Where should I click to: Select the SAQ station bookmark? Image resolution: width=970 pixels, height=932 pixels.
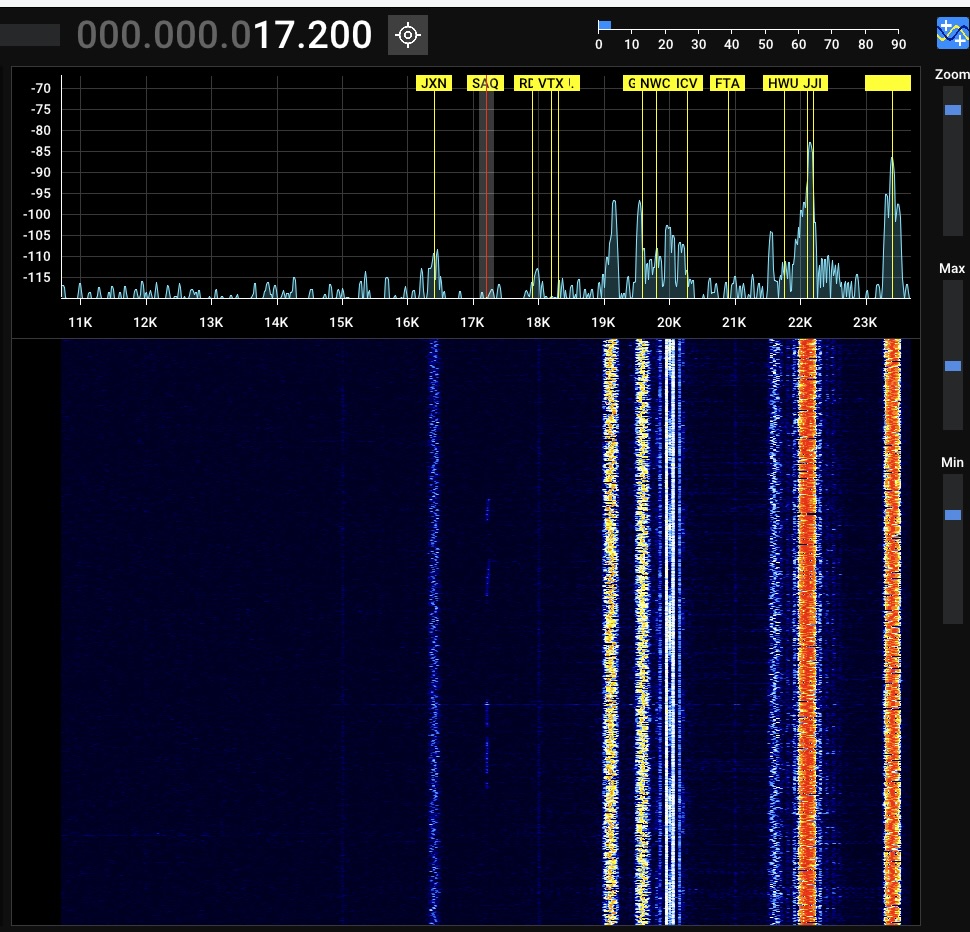(485, 83)
